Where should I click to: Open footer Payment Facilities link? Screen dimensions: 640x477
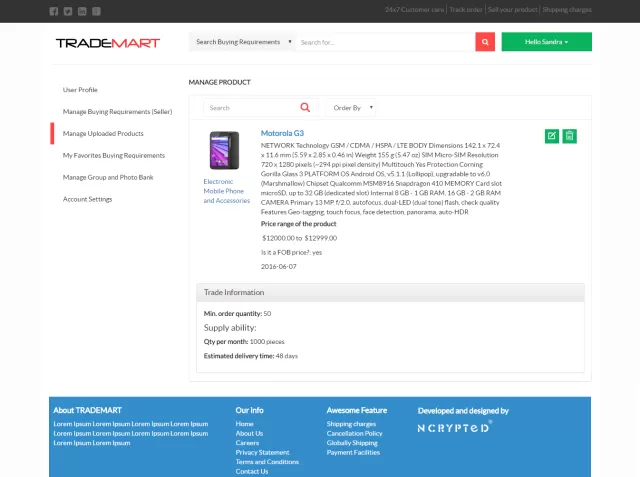tap(353, 453)
